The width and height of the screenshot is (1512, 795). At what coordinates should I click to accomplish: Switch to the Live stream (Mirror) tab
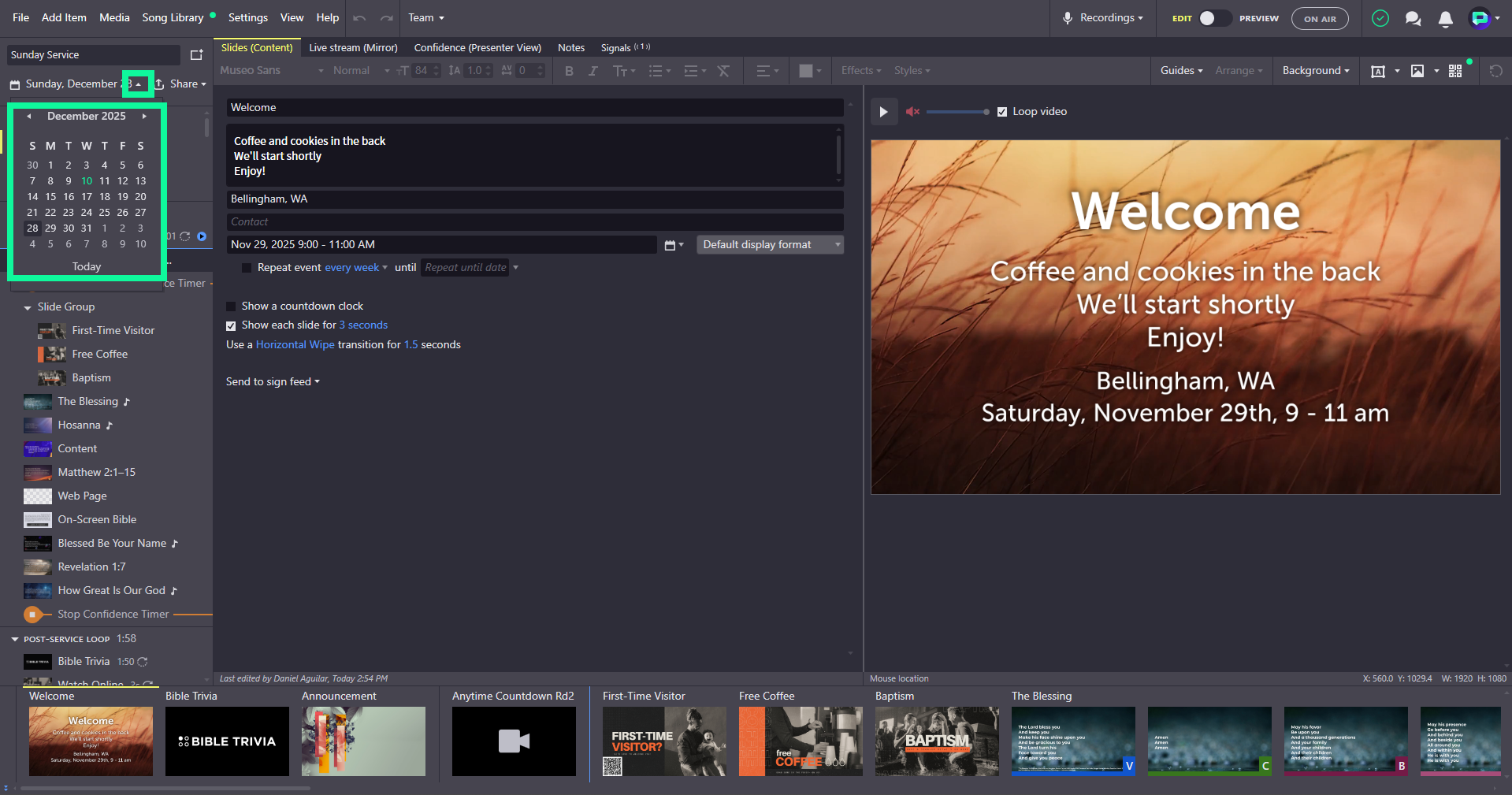353,48
